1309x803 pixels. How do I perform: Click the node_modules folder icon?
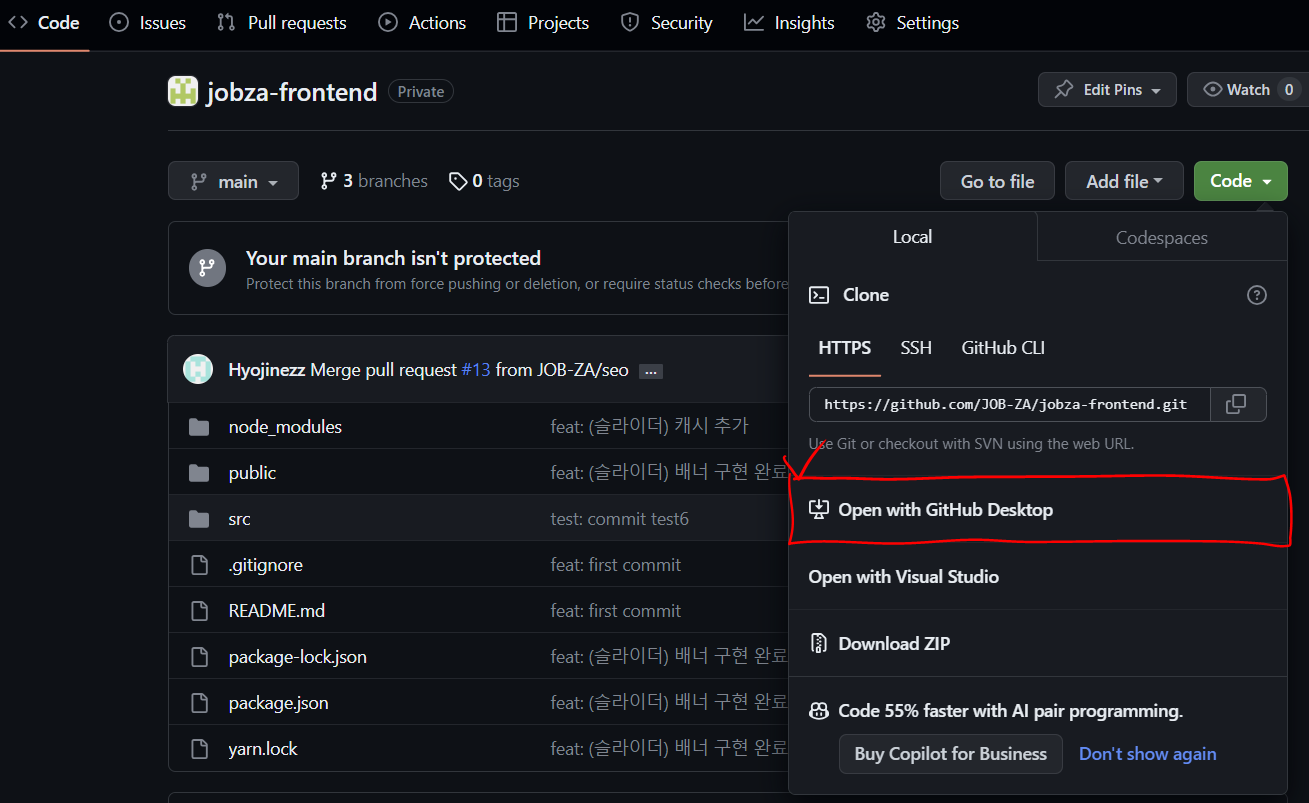199,427
